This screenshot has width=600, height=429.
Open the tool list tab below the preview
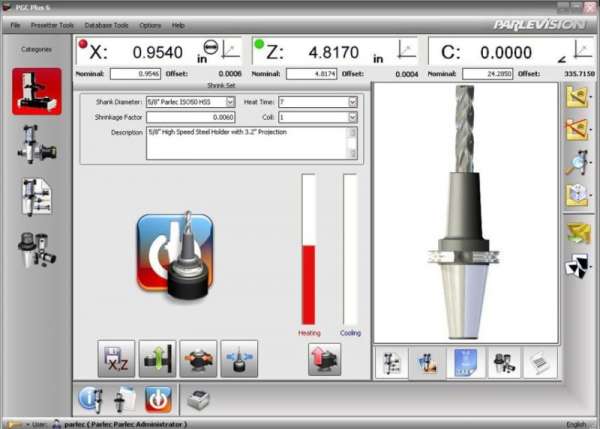[391, 363]
